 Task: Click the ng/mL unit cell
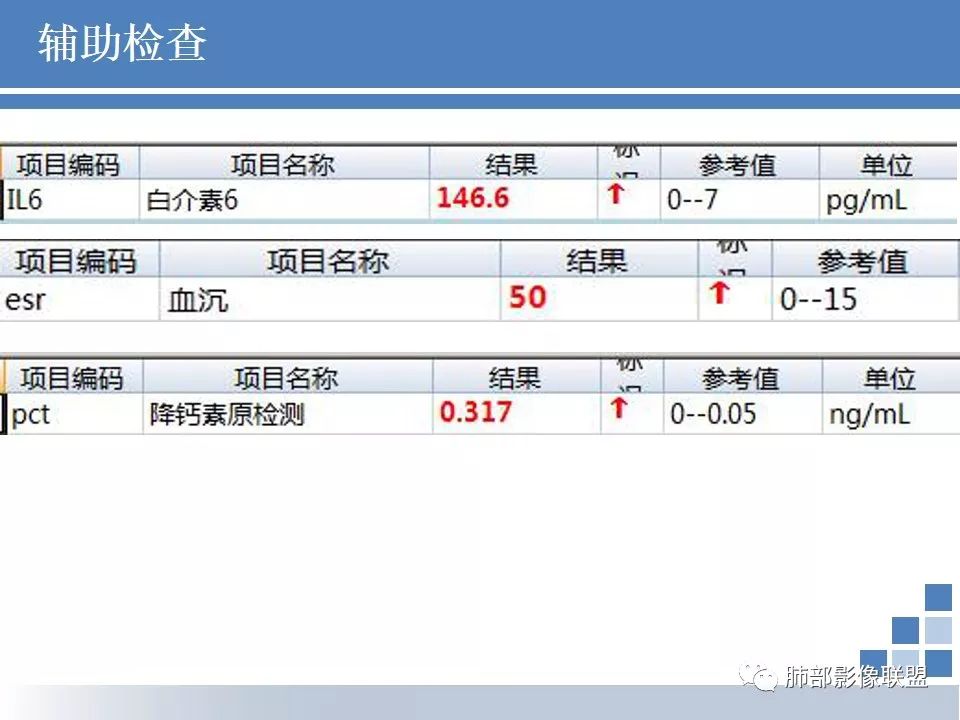coord(891,414)
